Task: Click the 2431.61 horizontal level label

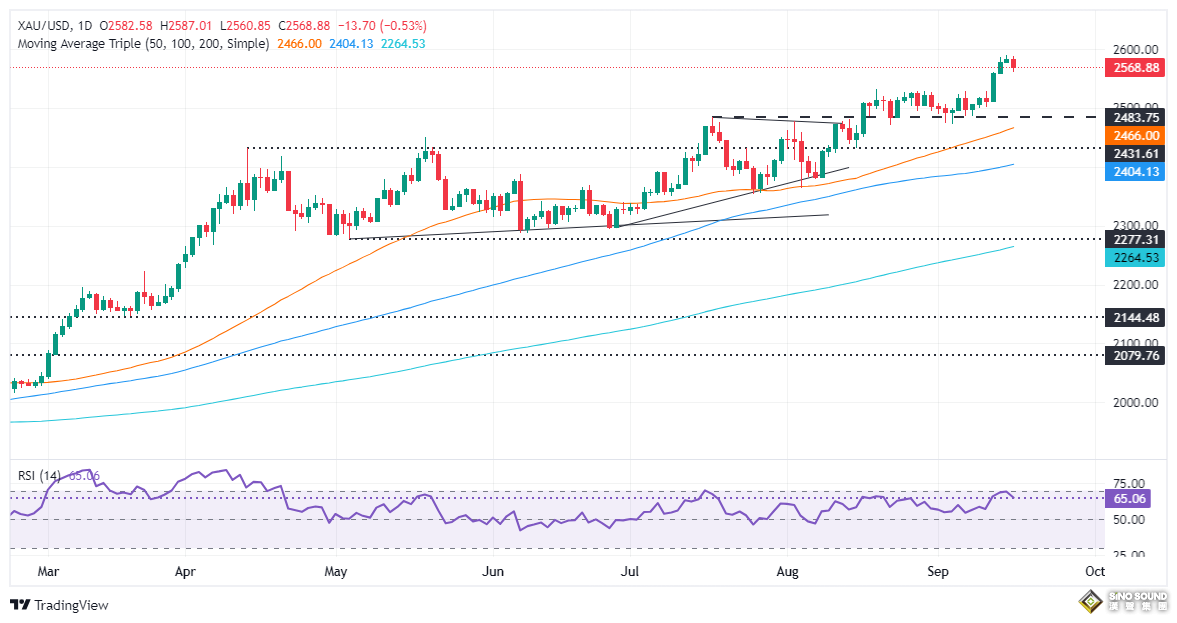Action: 1135,154
